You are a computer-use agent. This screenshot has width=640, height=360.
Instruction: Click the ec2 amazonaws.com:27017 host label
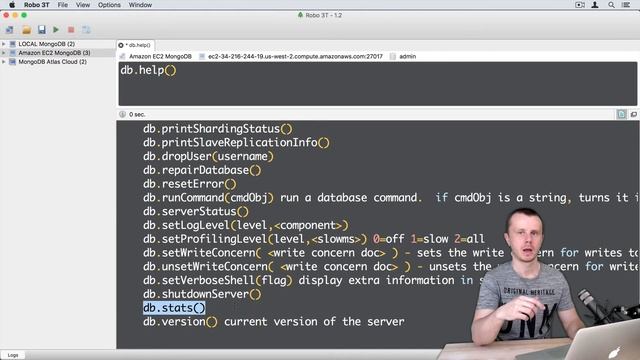[x=295, y=56]
